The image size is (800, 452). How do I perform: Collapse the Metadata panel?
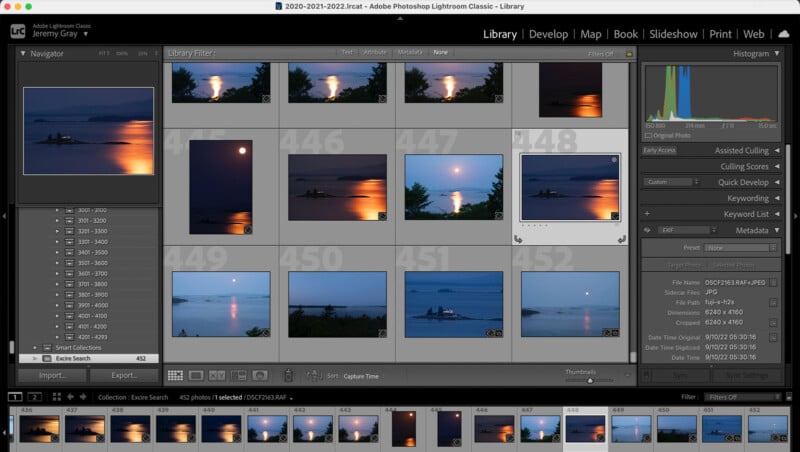(x=777, y=230)
